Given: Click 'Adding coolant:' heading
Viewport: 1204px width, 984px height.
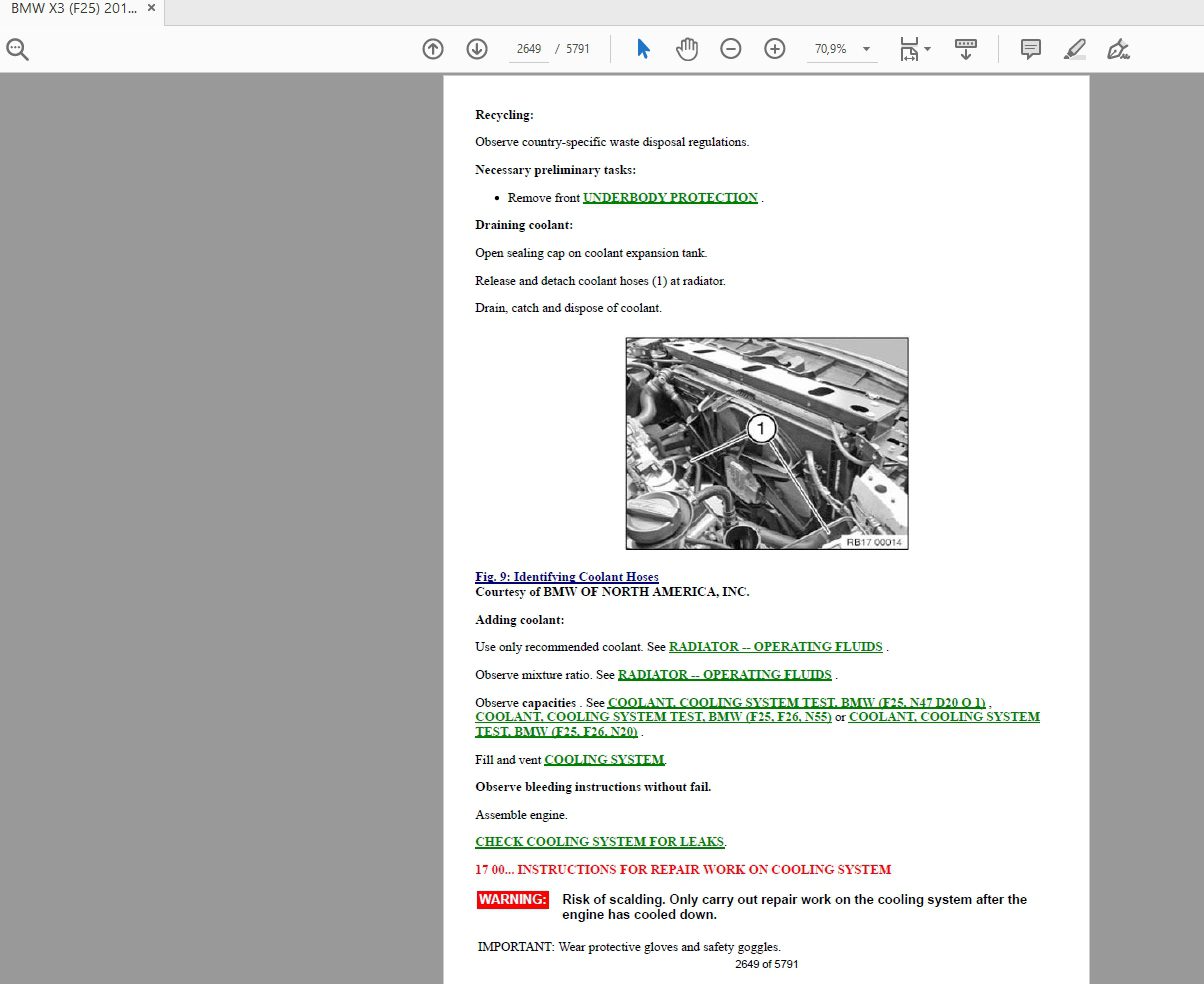Looking at the screenshot, I should [x=520, y=620].
